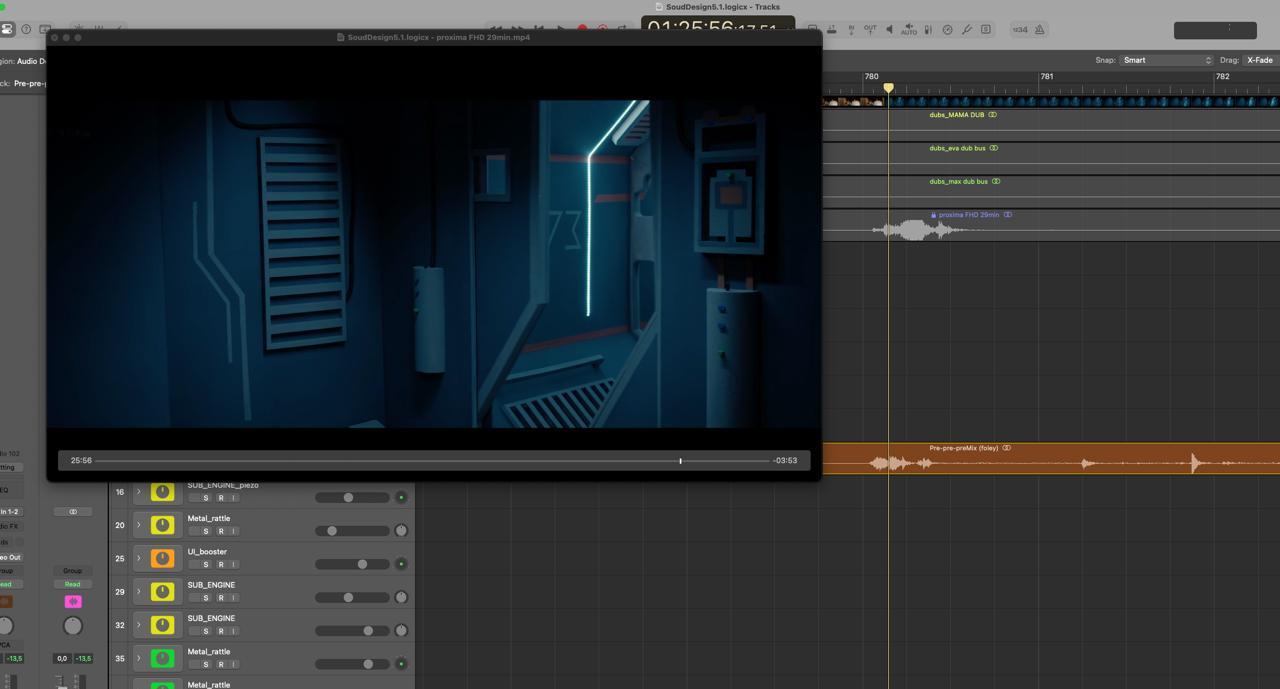The width and height of the screenshot is (1280, 689).
Task: Click the Group slot on the channel strip
Action: click(x=72, y=571)
